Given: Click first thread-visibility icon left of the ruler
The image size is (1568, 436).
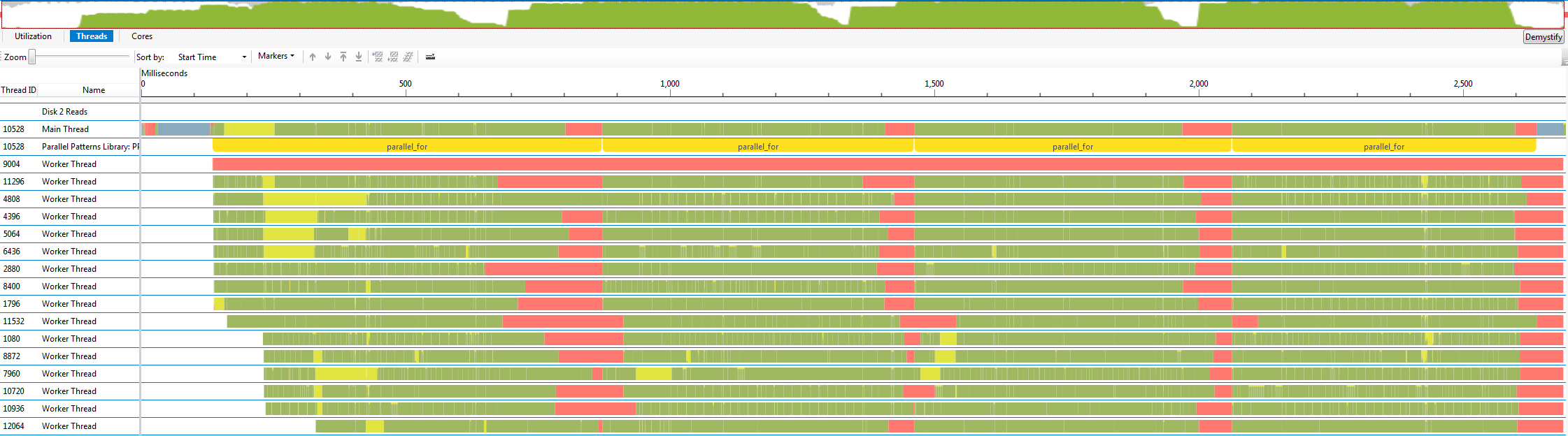Looking at the screenshot, I should [x=378, y=57].
